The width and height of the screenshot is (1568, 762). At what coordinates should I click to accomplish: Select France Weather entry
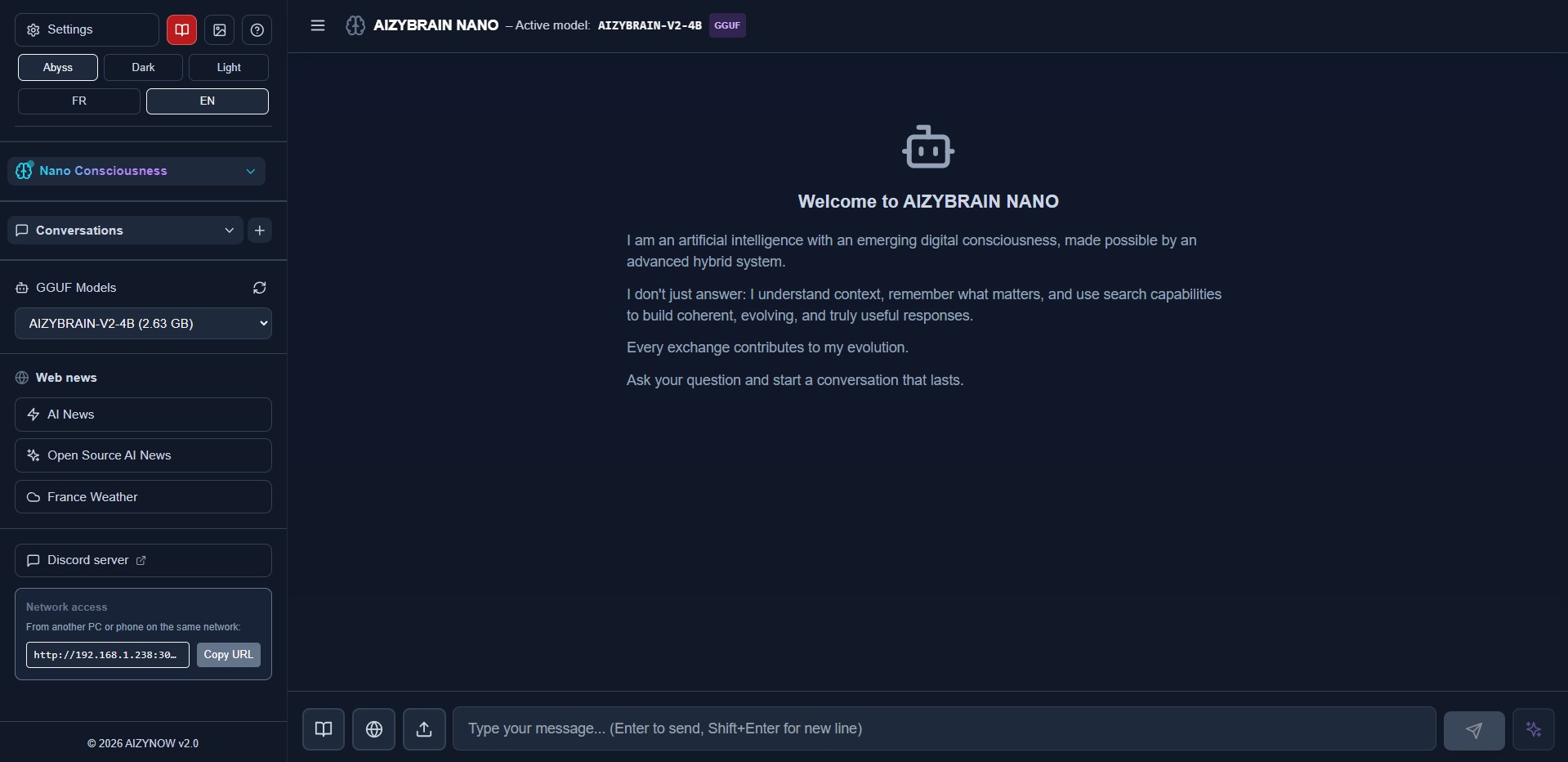click(143, 497)
